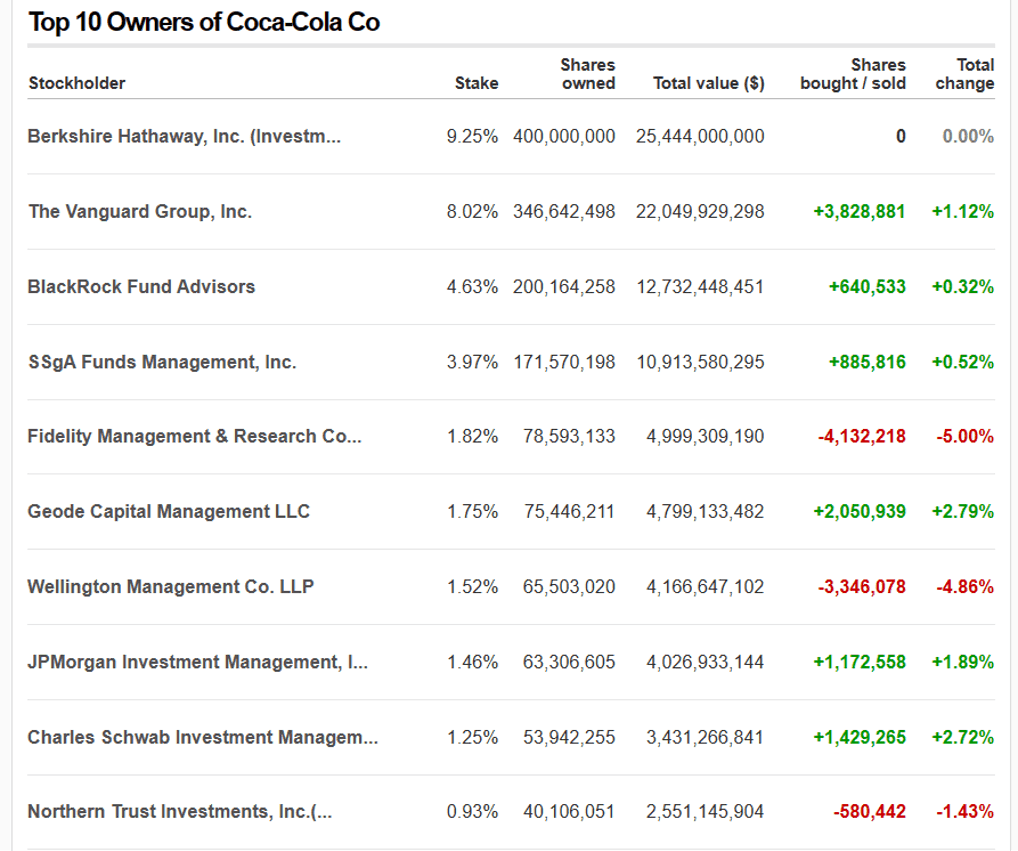Click the 1.75% stake value
Screen dimensions: 1018x851
click(x=473, y=512)
